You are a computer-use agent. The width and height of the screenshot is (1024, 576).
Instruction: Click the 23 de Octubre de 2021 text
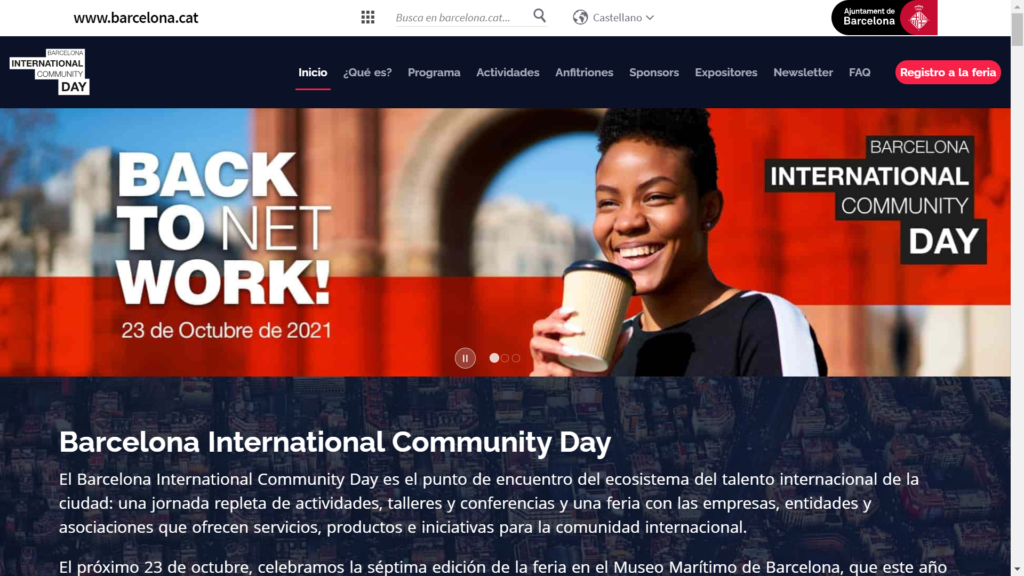tap(227, 330)
